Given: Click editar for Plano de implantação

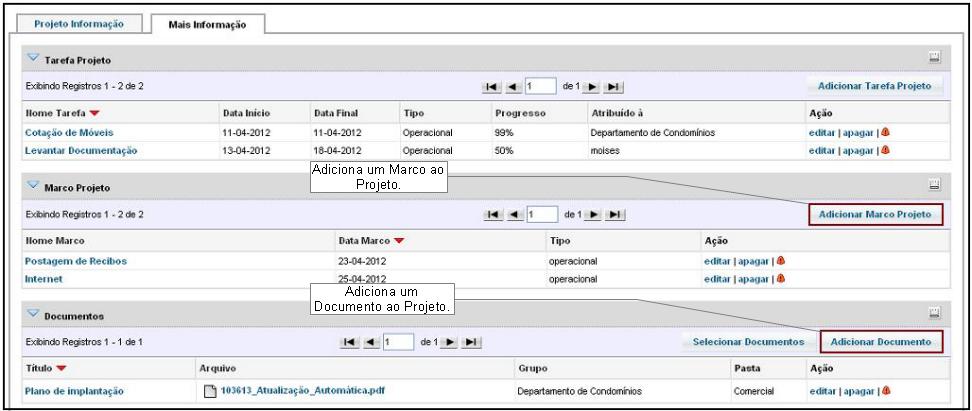Looking at the screenshot, I should 822,391.
